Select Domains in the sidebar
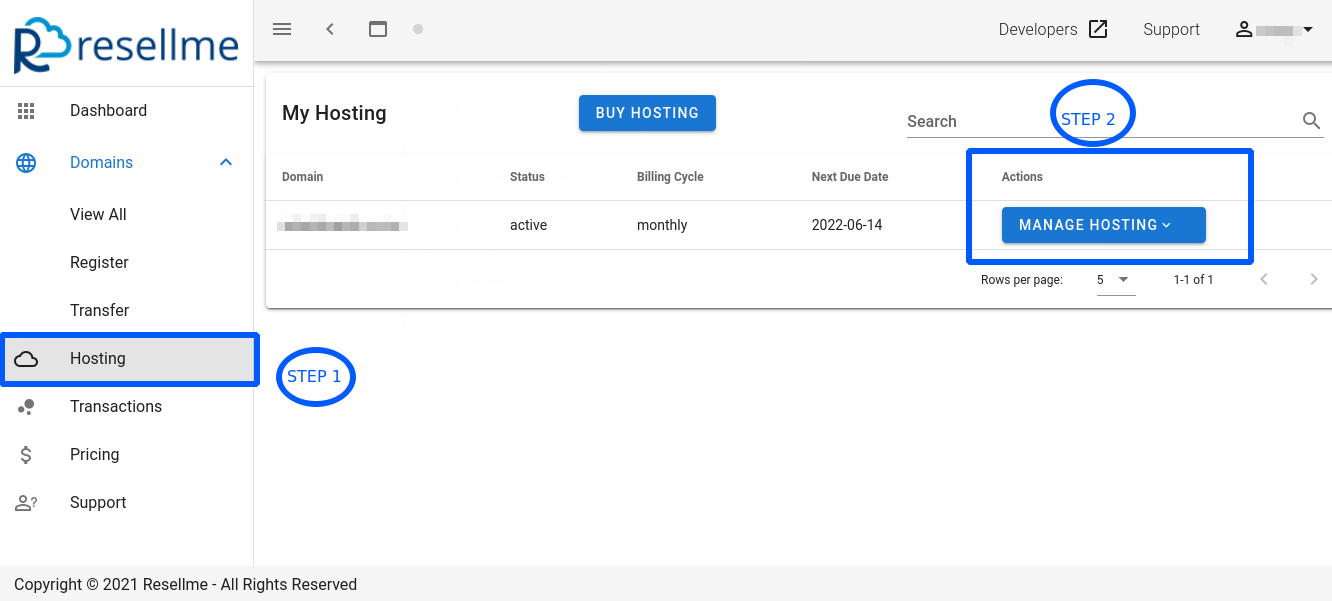 (101, 163)
